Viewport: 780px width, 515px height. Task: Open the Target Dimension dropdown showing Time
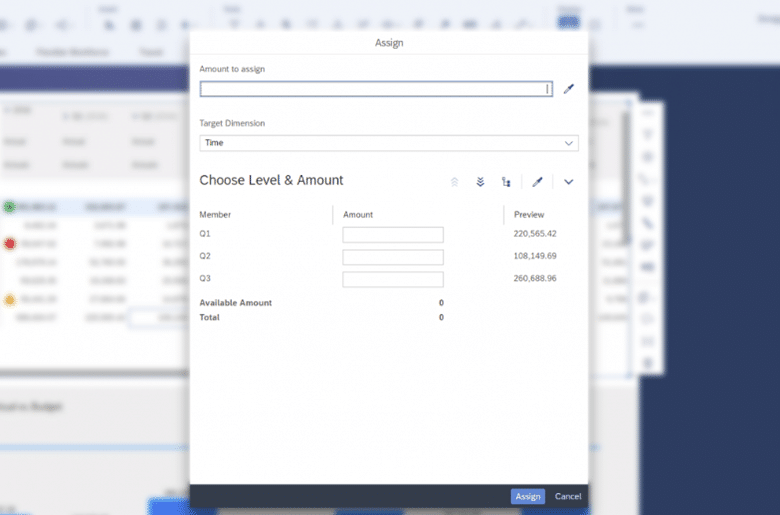(x=389, y=143)
